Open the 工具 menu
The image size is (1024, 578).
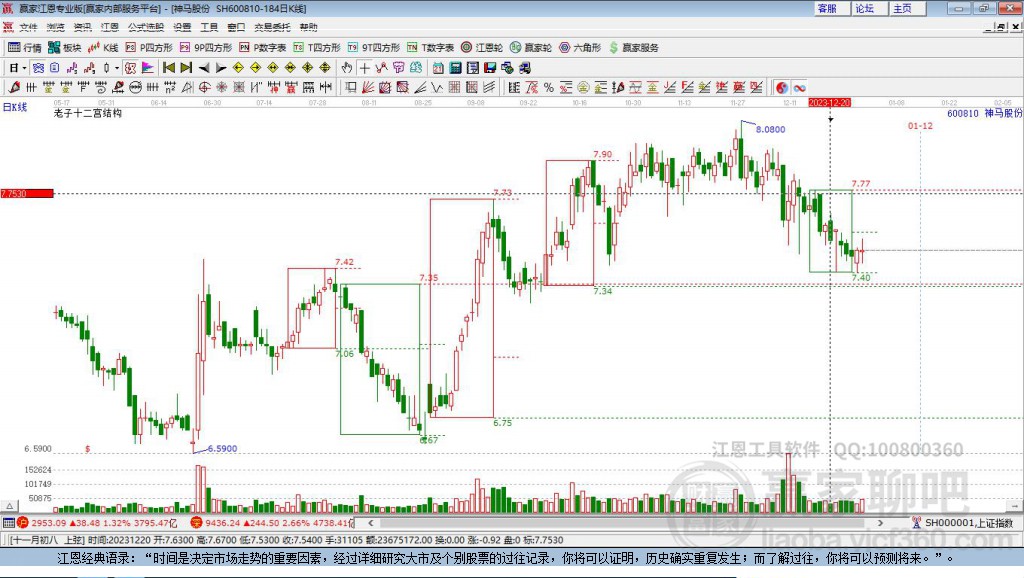[x=209, y=27]
